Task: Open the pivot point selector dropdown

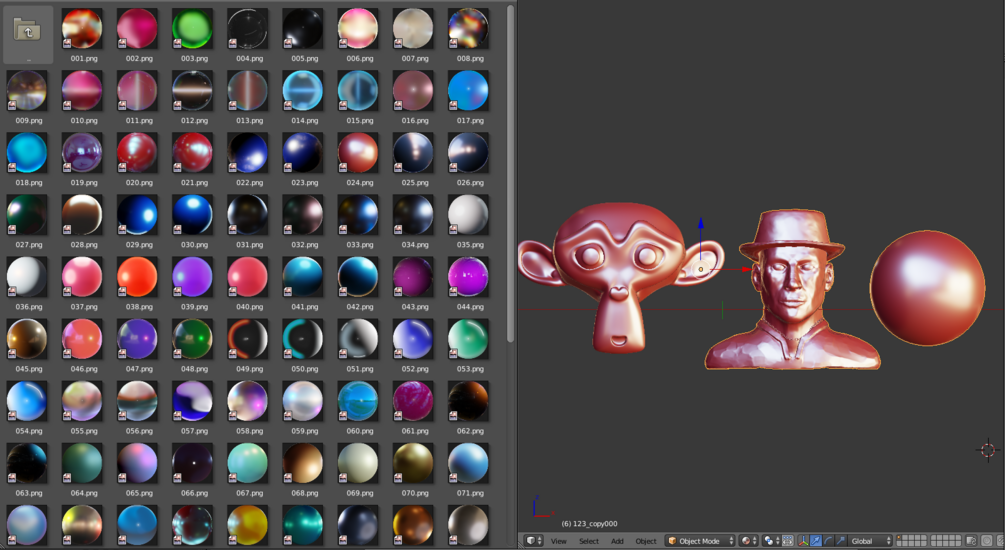Action: point(770,541)
